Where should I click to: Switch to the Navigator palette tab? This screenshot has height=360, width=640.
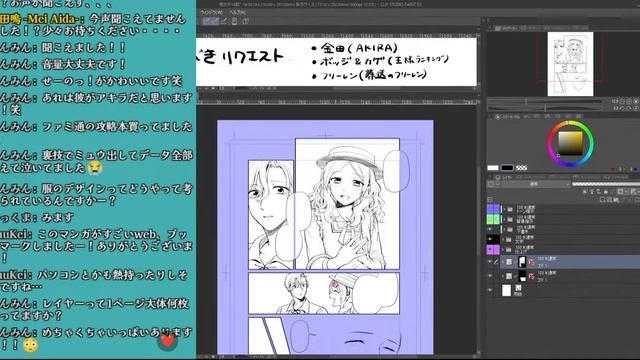click(x=507, y=28)
